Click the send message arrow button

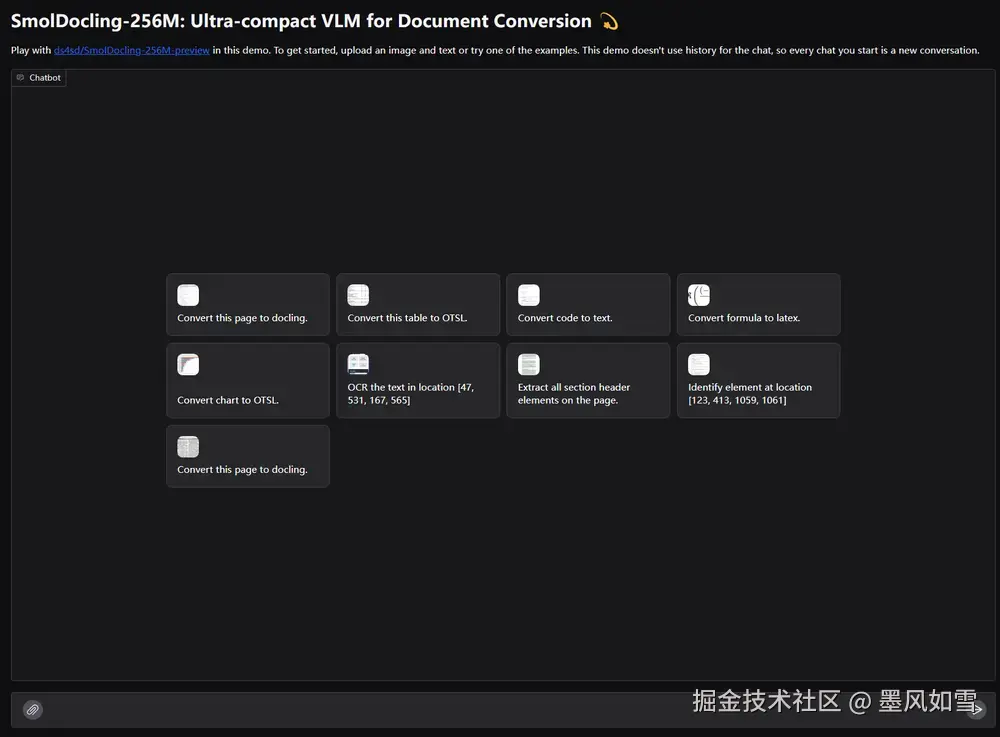[x=976, y=709]
